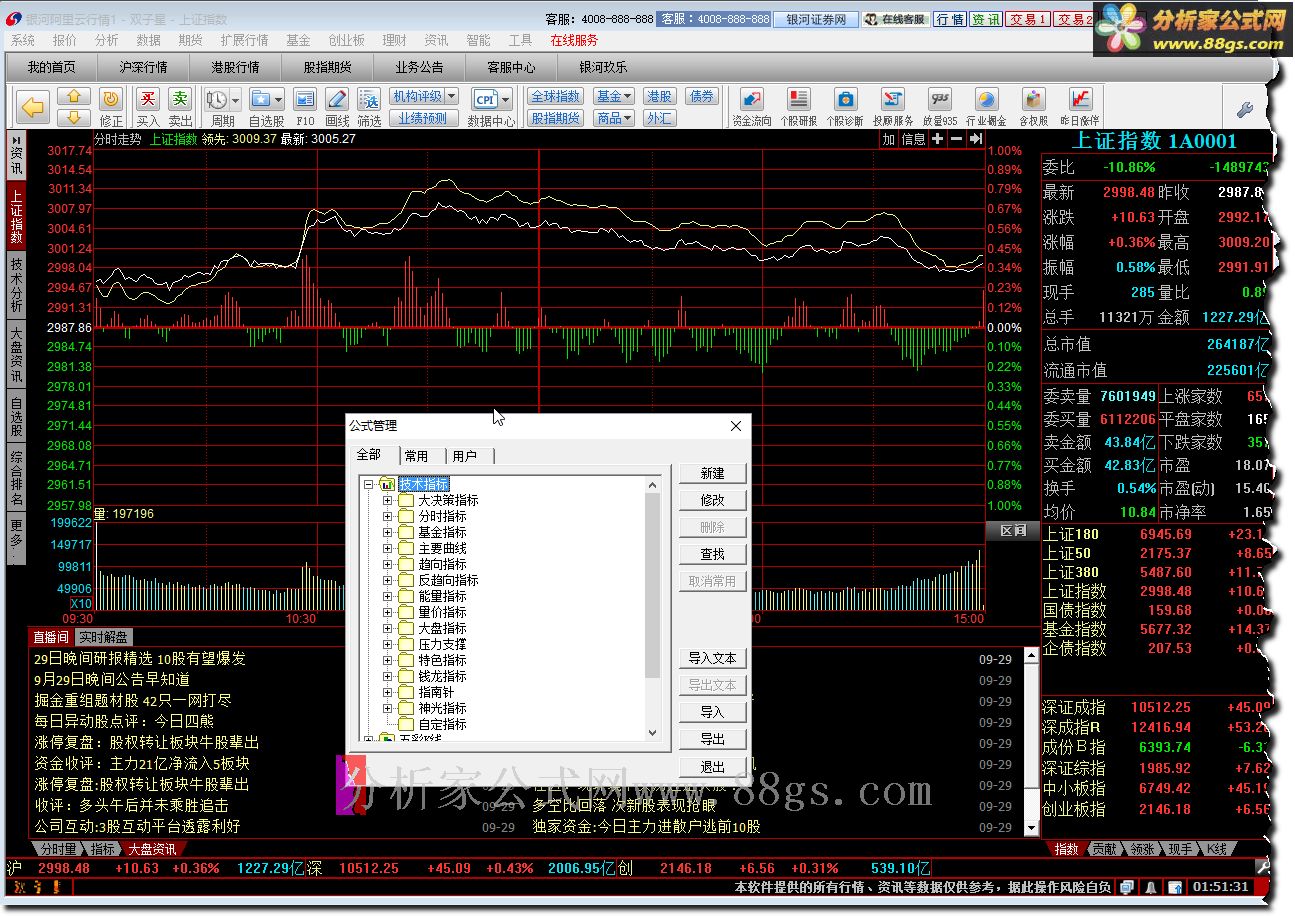Click the 上证180 index row
This screenshot has height=916, width=1295.
(1158, 534)
